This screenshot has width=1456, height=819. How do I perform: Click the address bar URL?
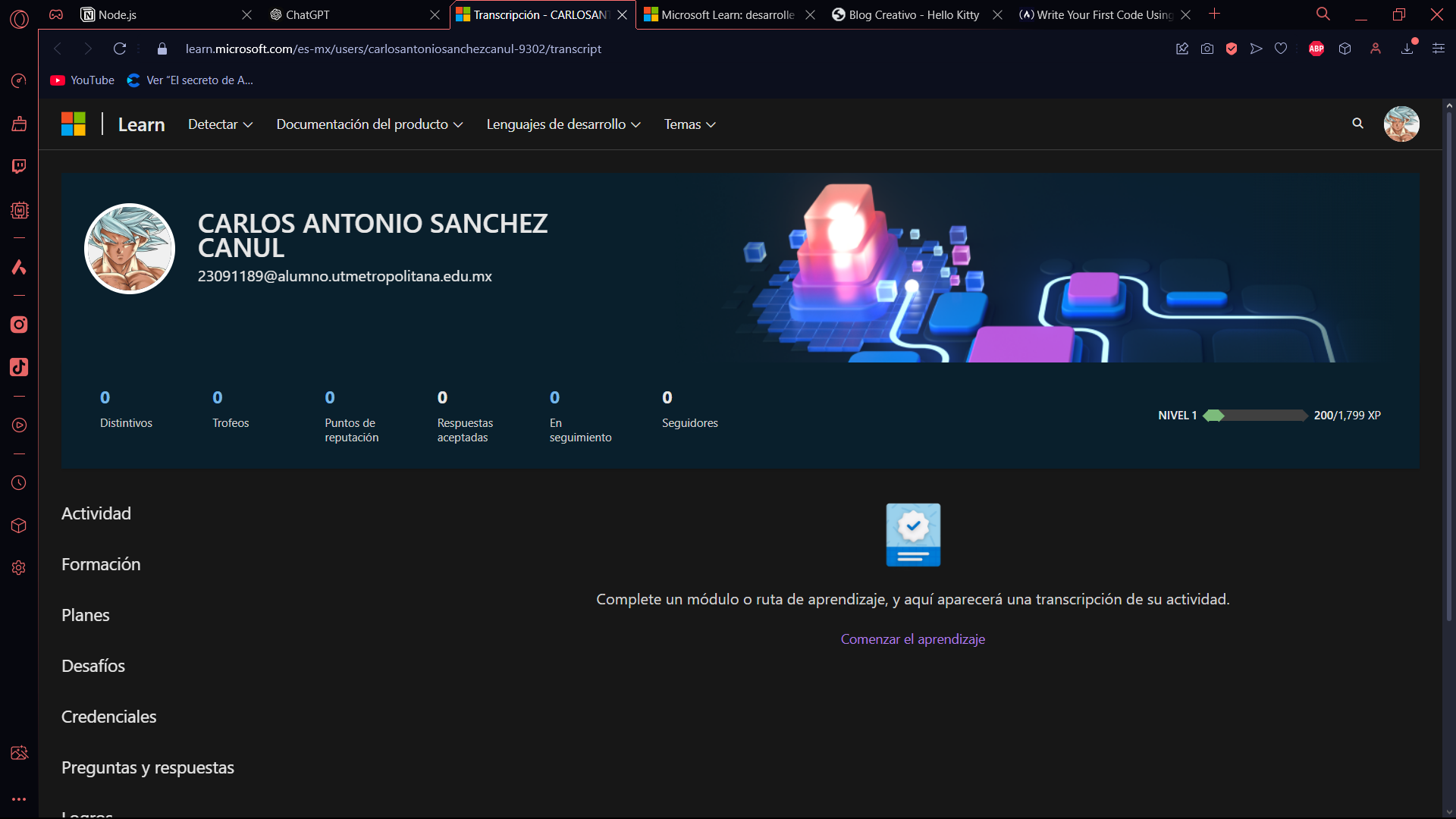point(393,49)
